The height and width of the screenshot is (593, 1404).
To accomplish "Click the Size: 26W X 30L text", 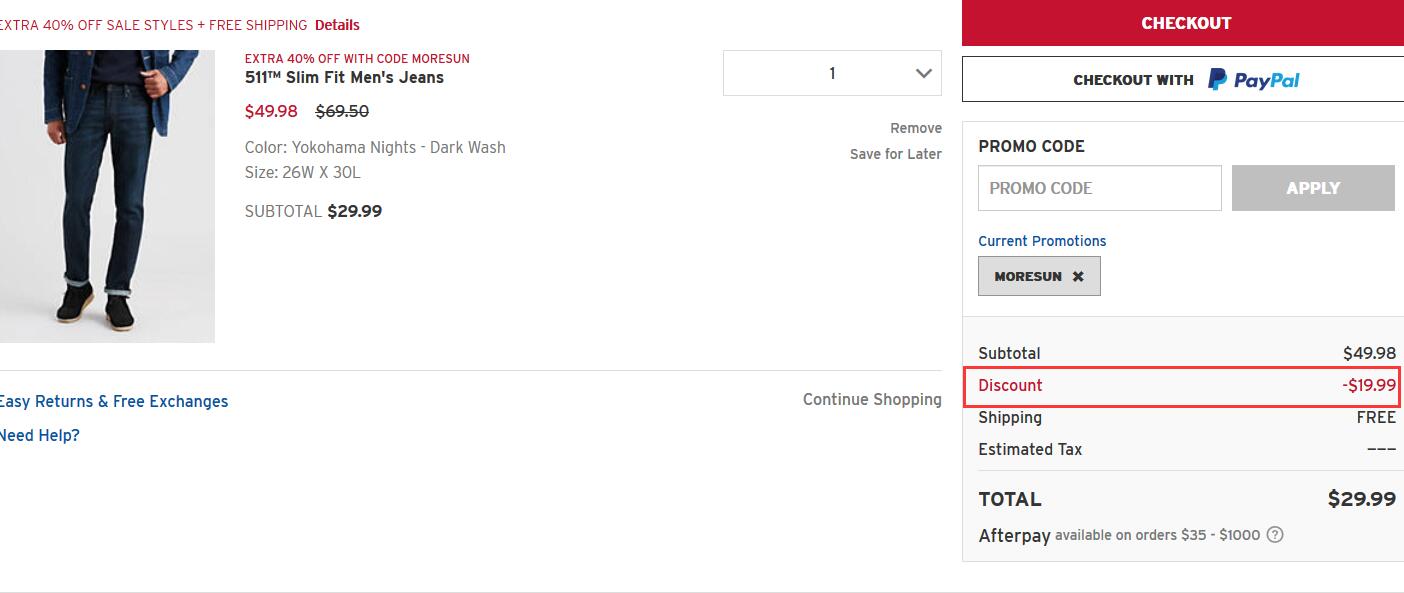I will coord(303,172).
